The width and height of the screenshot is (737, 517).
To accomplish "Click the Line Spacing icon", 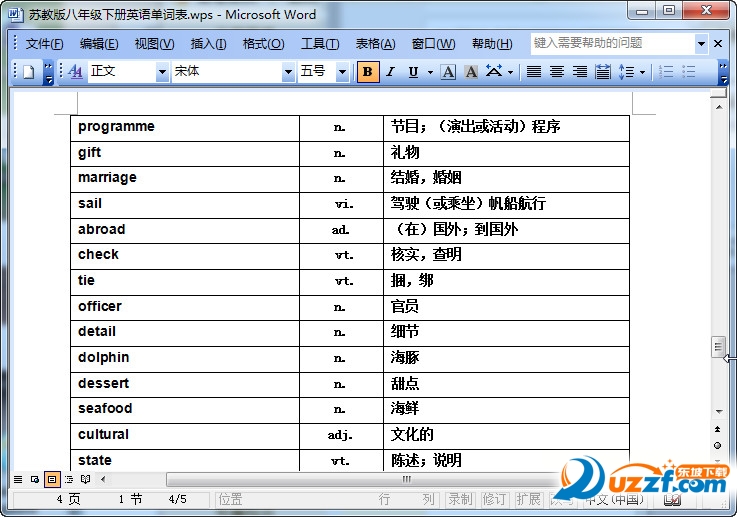I will tap(626, 72).
